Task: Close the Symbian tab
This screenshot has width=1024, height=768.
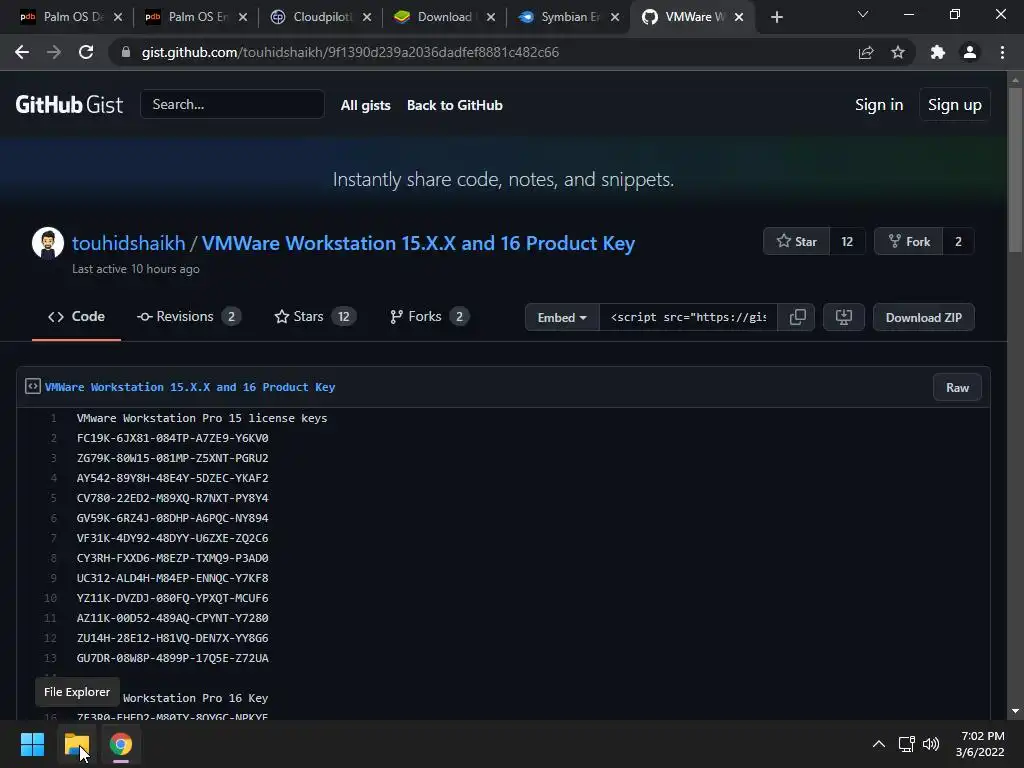Action: coord(615,17)
